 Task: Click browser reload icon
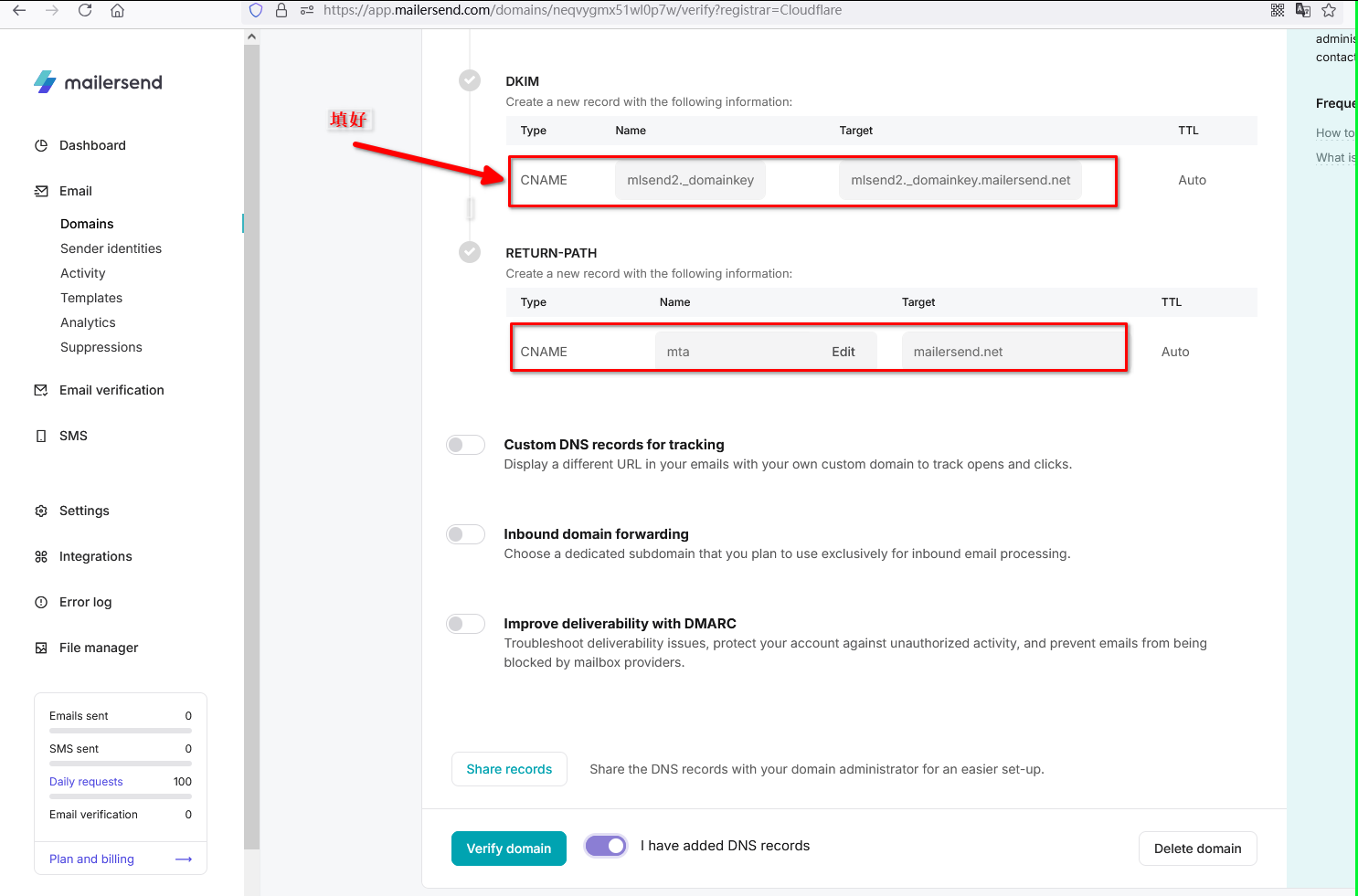tap(85, 10)
